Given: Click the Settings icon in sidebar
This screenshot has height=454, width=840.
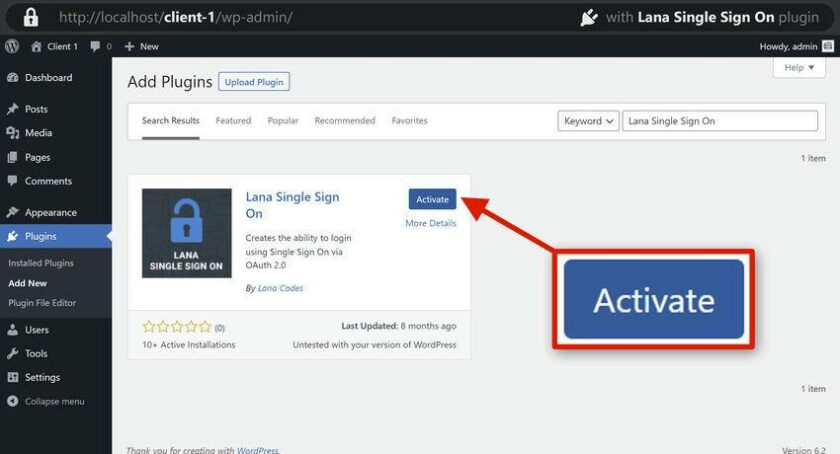Looking at the screenshot, I should pos(13,377).
